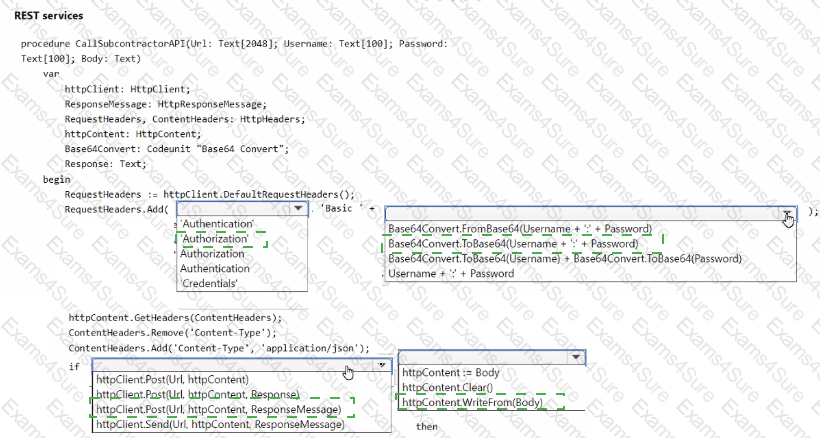Select httpClient.Post with ResponseMessage parameter

[219, 410]
